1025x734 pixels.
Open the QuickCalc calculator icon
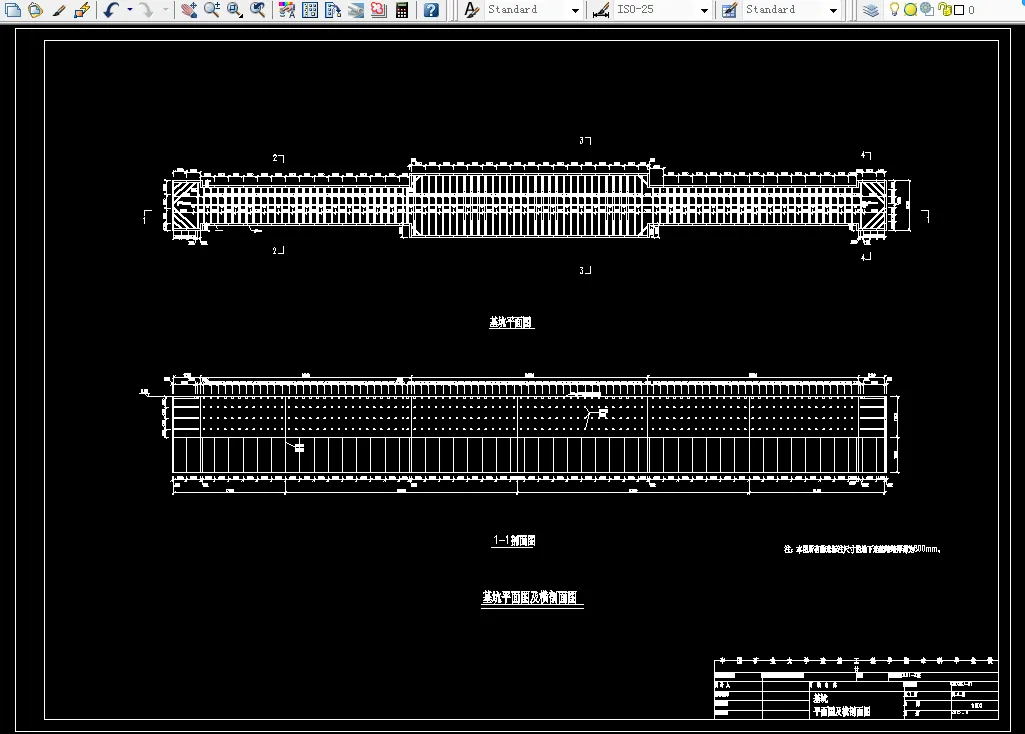tap(402, 10)
